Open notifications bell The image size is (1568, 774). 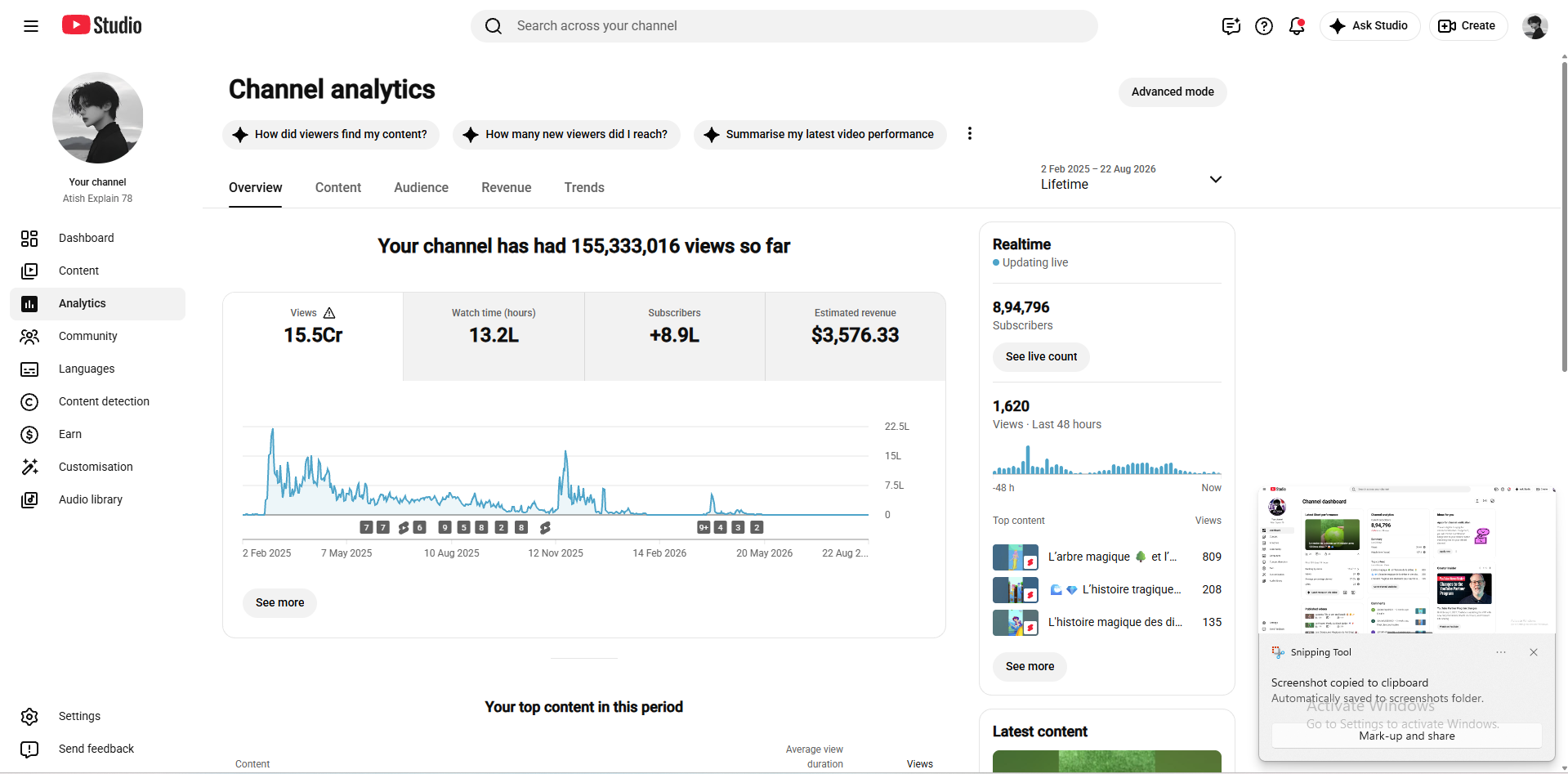(x=1297, y=26)
